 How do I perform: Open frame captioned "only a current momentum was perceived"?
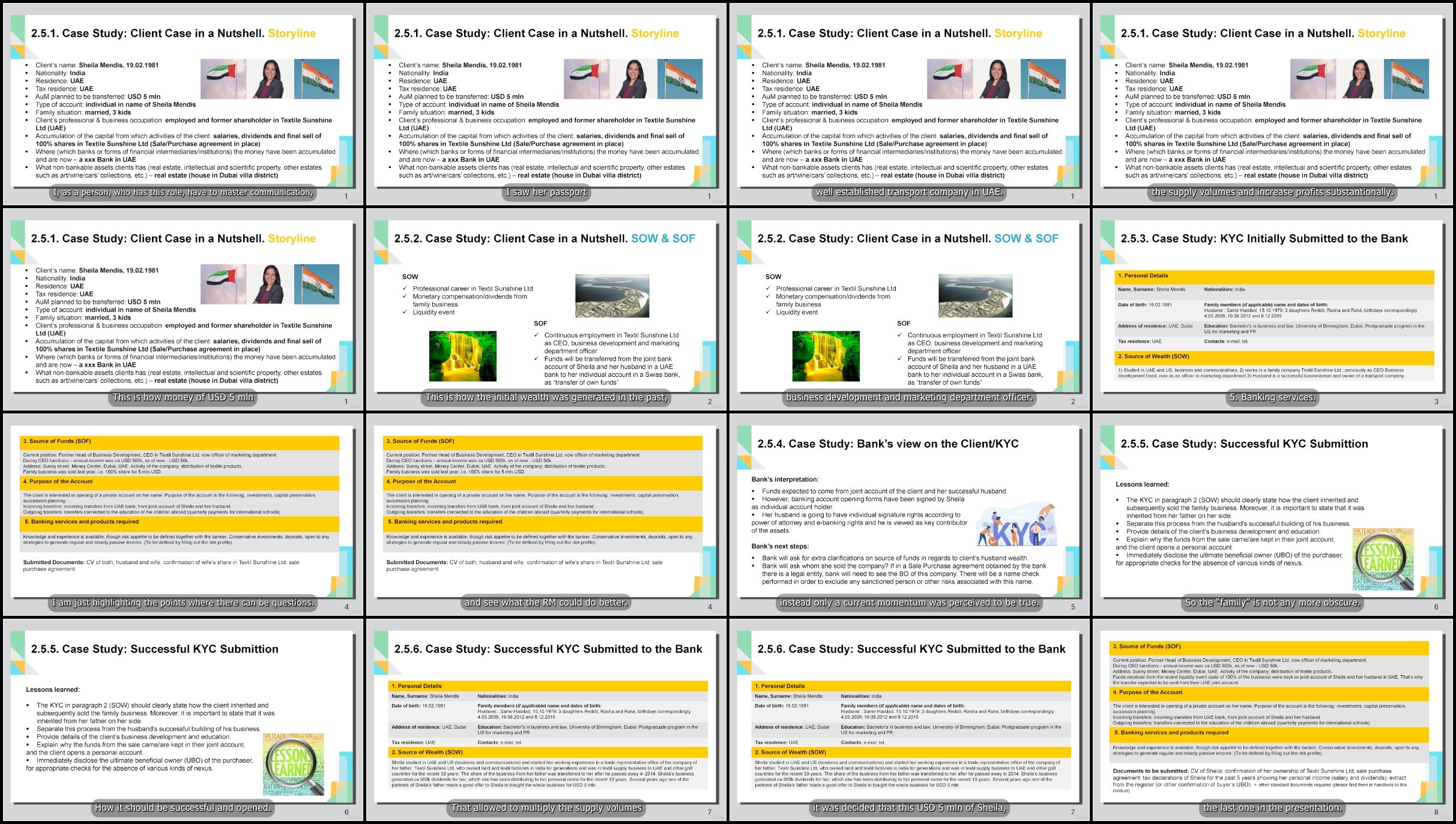(909, 514)
